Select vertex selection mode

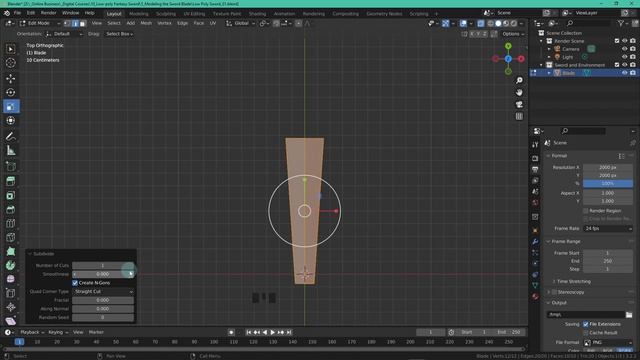coord(67,23)
